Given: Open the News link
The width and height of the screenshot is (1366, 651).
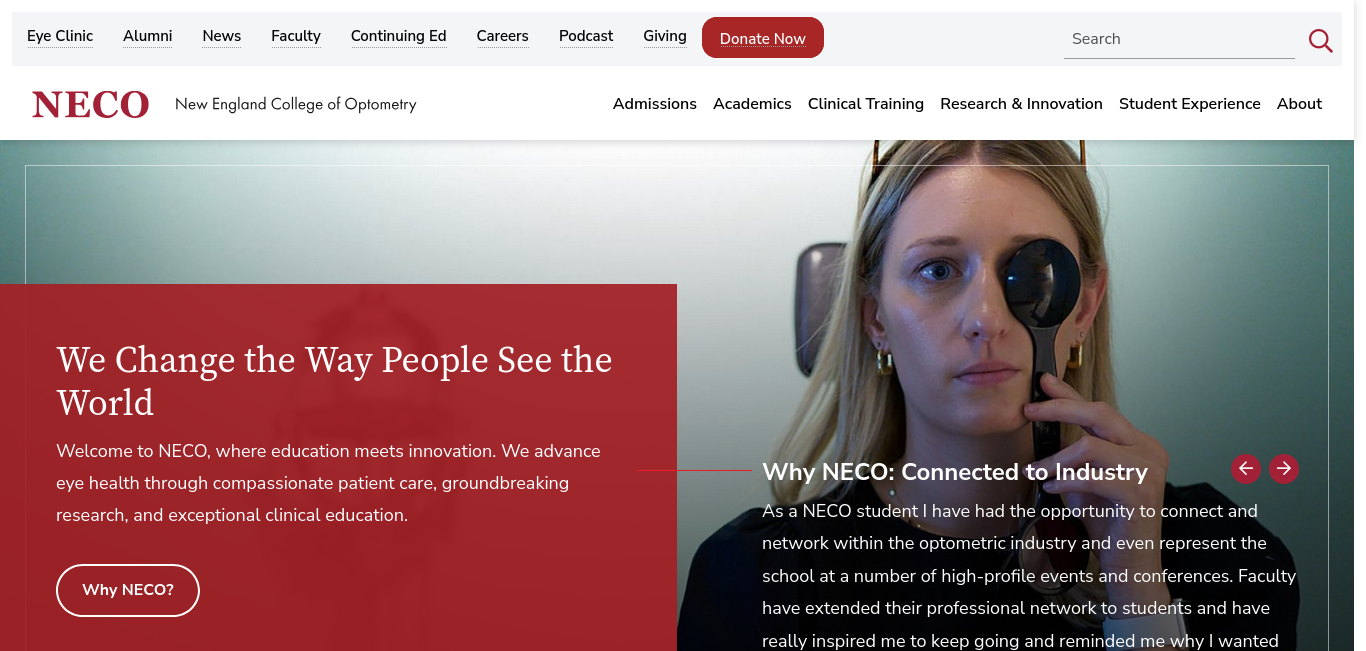Looking at the screenshot, I should (x=222, y=36).
